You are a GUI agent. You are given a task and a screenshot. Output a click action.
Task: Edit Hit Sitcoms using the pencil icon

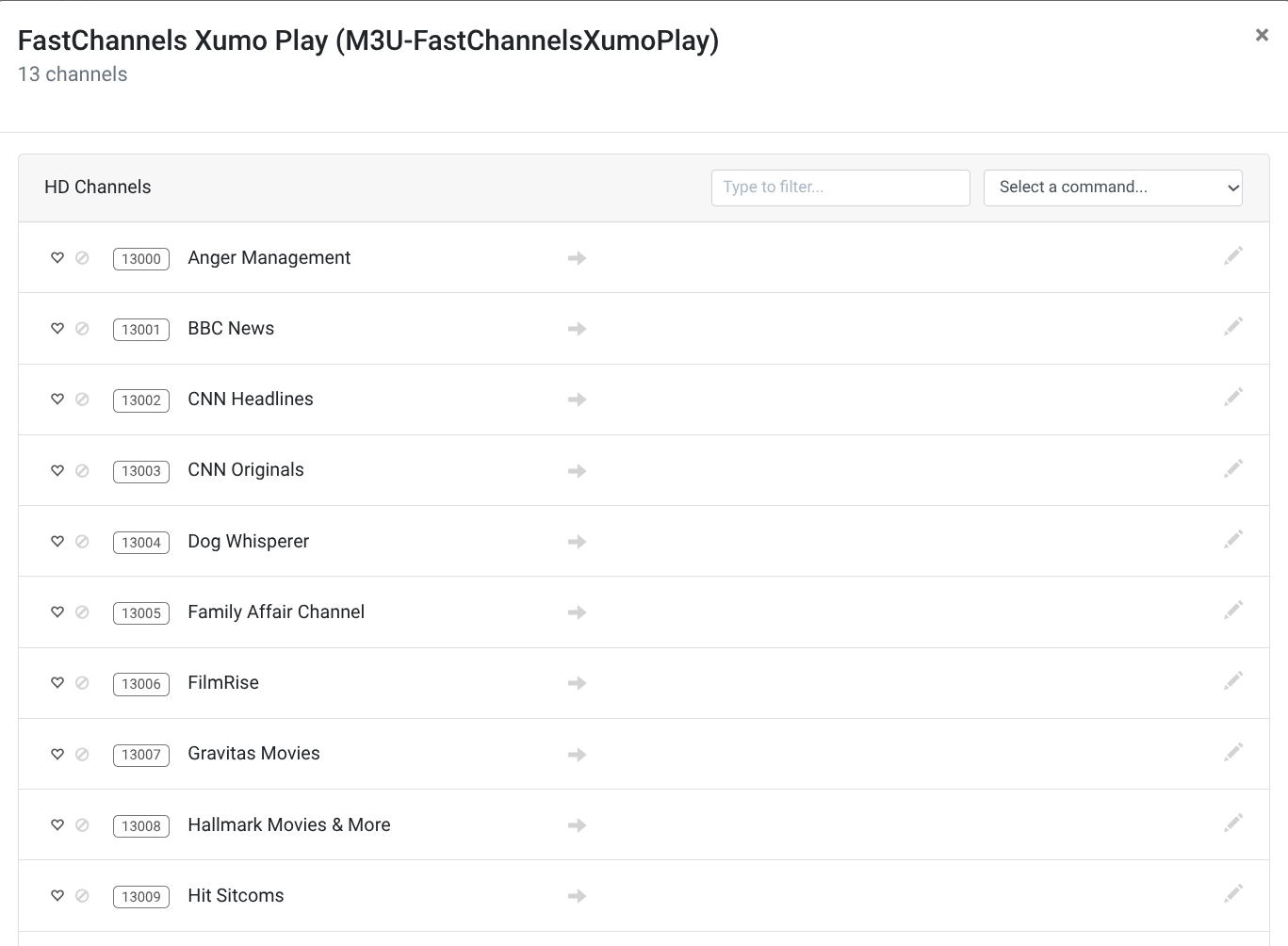(x=1232, y=894)
